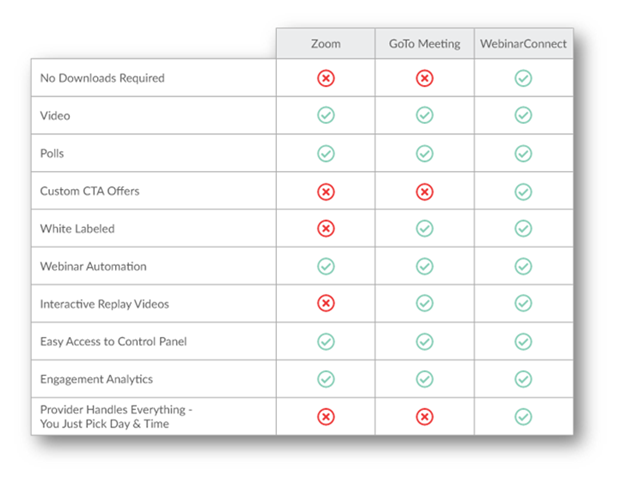The image size is (624, 484).
Task: Click the WebinarConnect column header
Action: [x=523, y=43]
